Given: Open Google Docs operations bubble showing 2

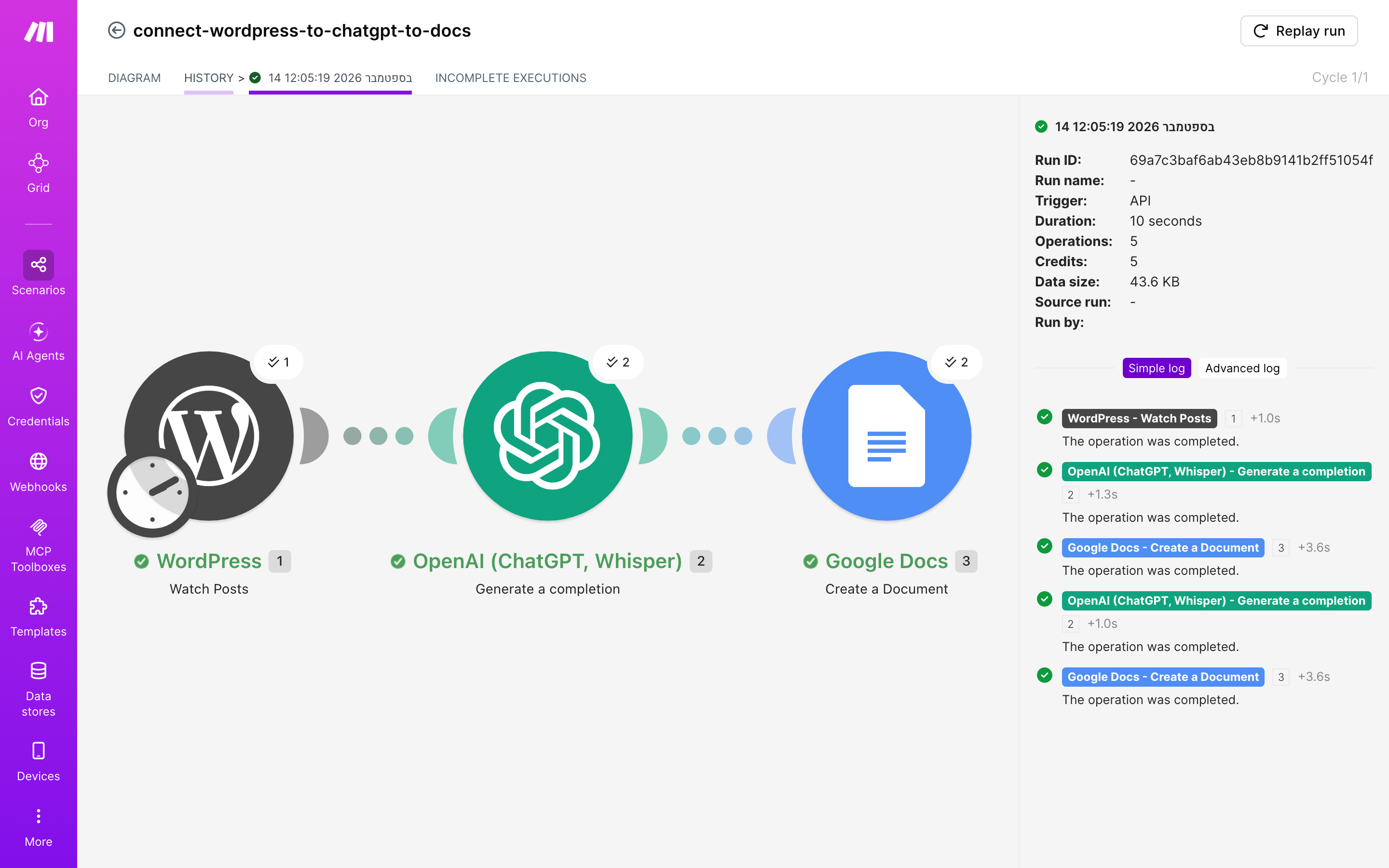Looking at the screenshot, I should pos(957,362).
